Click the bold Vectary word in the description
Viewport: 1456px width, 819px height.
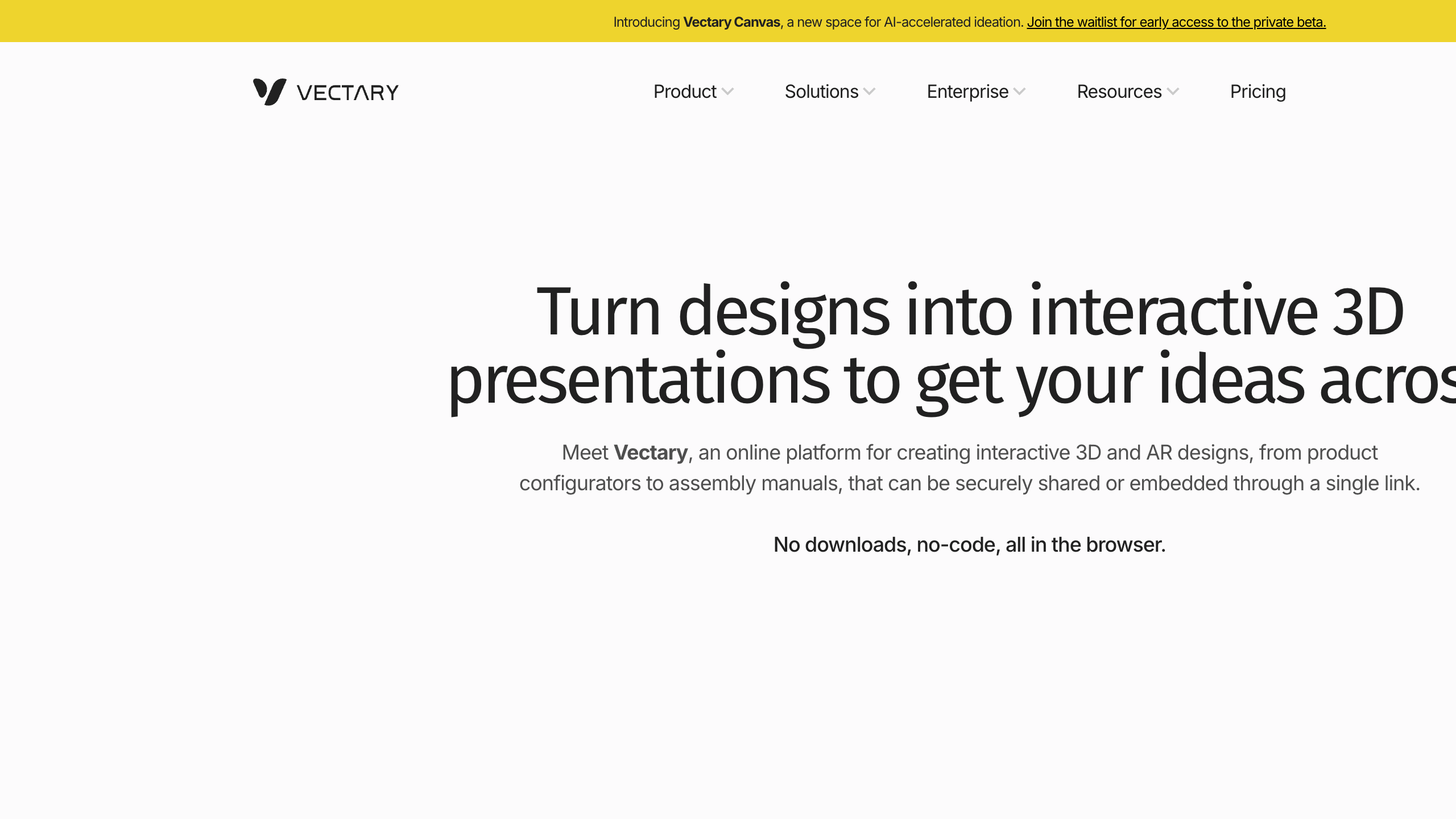click(651, 453)
